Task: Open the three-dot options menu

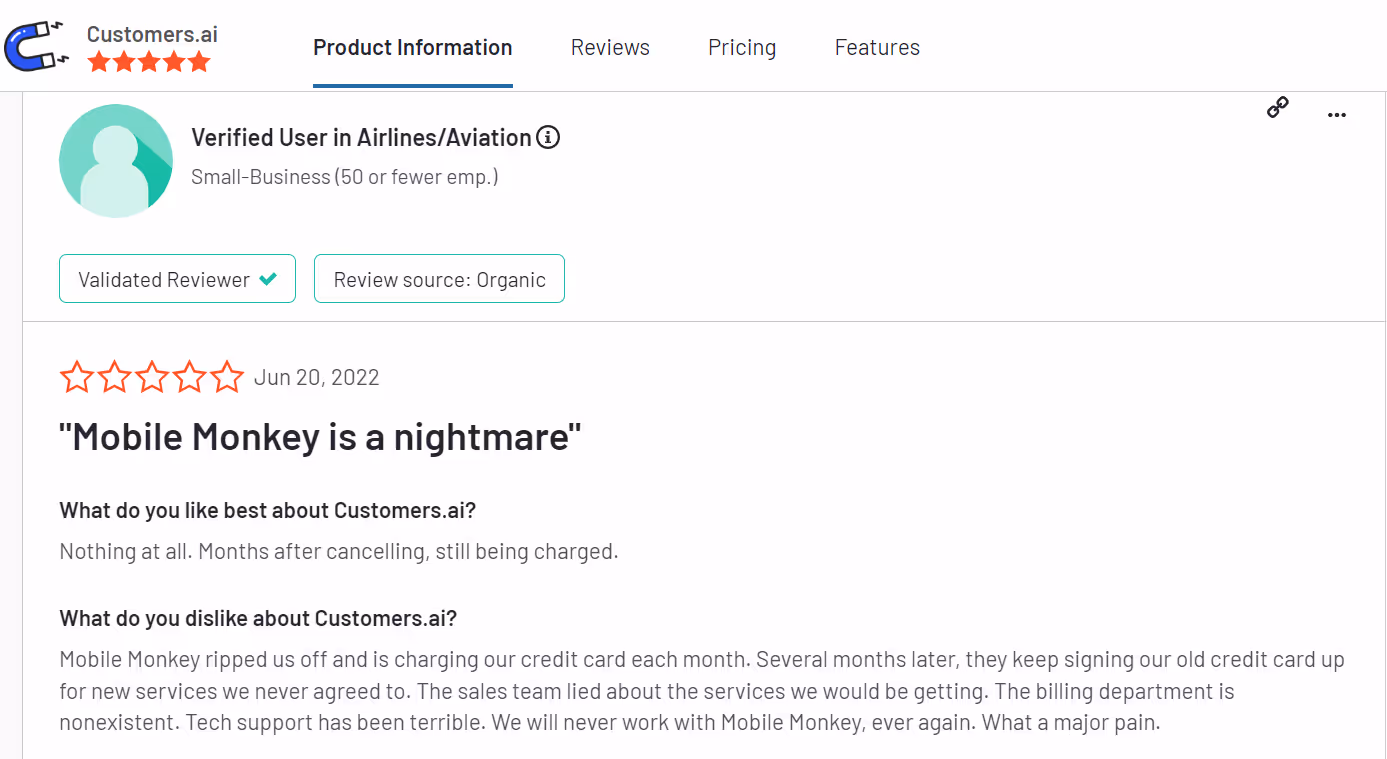Action: click(1337, 114)
